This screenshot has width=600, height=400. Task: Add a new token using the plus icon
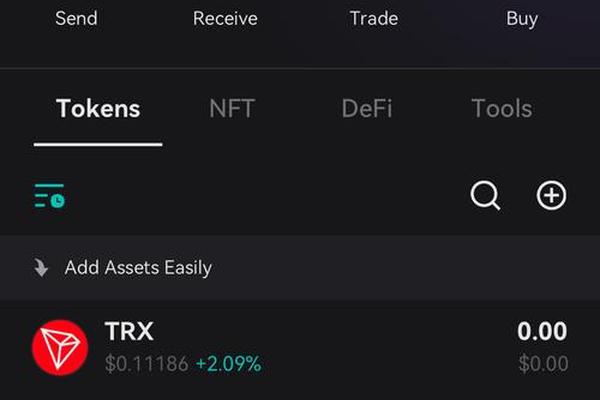click(x=551, y=196)
